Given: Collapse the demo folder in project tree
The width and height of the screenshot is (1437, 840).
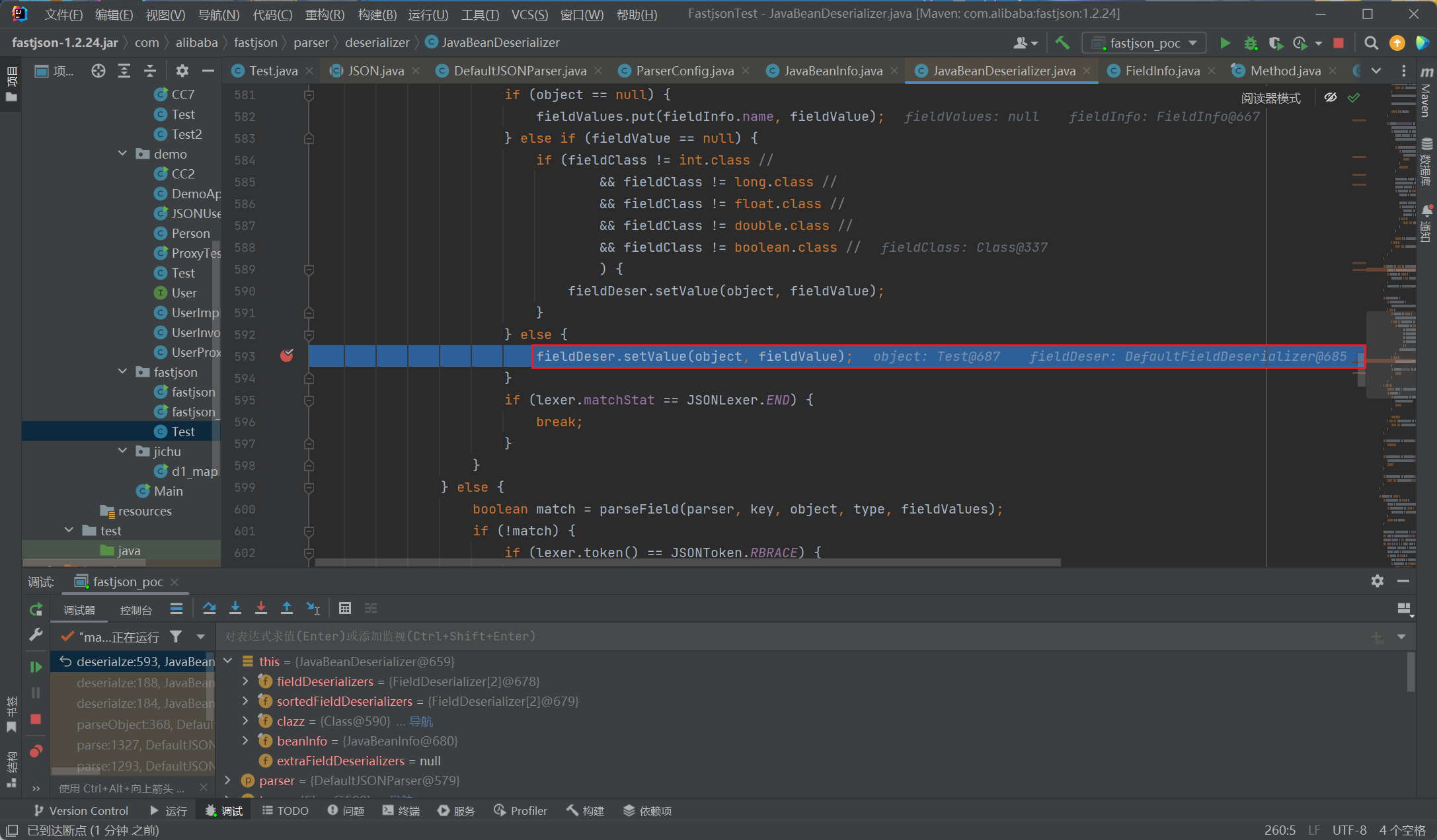Looking at the screenshot, I should pyautogui.click(x=122, y=153).
